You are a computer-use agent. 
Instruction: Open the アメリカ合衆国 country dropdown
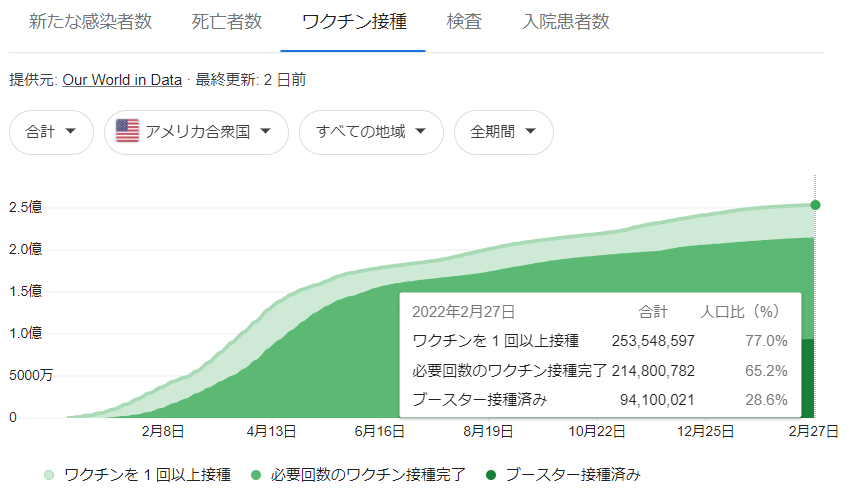point(196,132)
